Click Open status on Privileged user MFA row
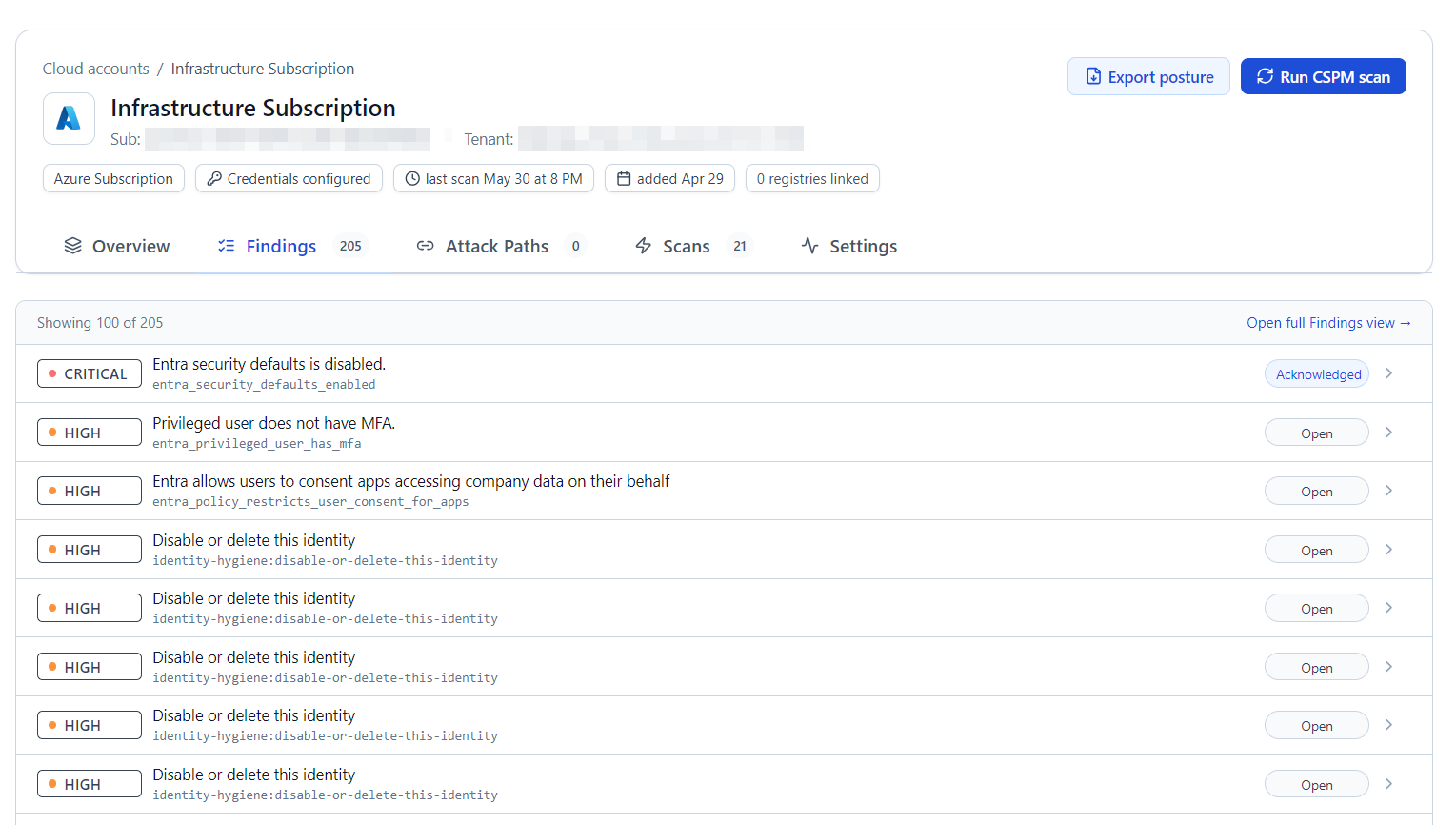 1317,433
